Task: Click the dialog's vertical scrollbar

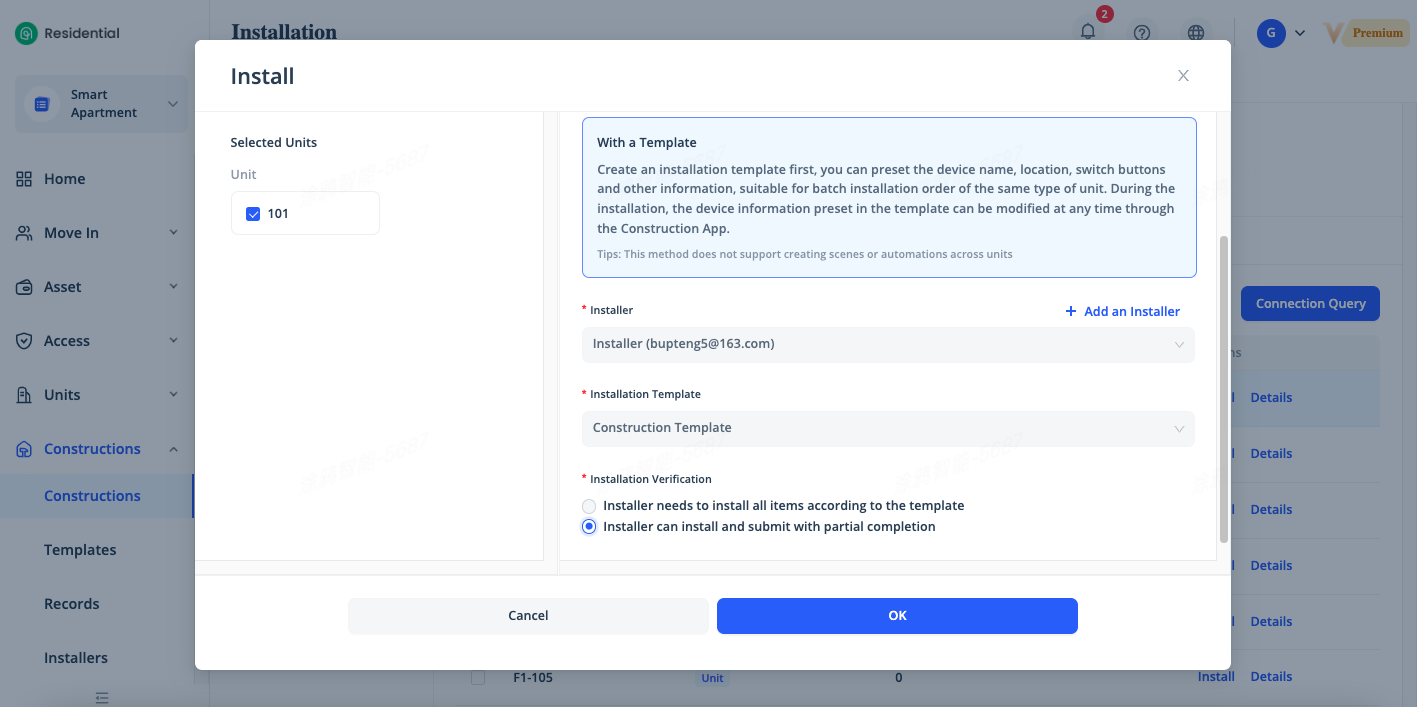Action: pos(1224,390)
